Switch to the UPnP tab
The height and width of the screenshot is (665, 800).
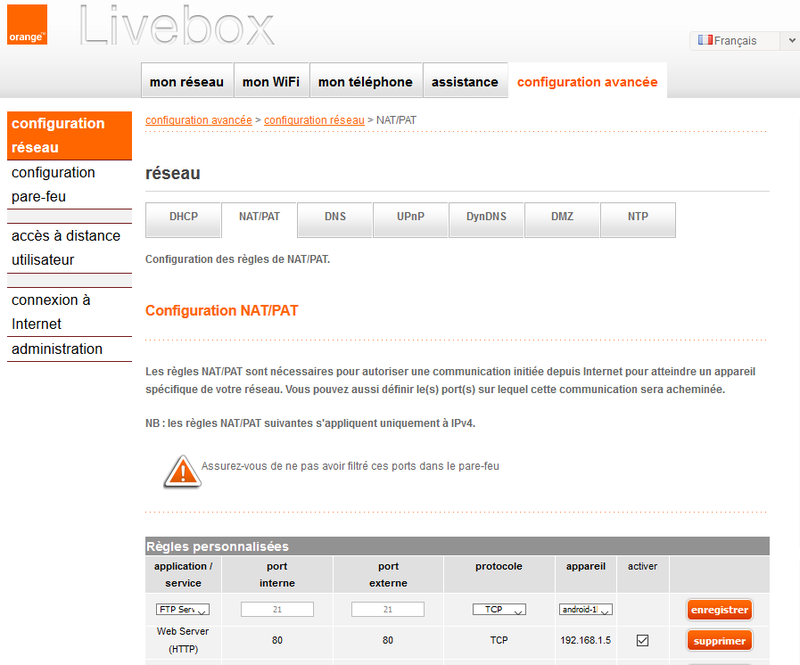[411, 219]
